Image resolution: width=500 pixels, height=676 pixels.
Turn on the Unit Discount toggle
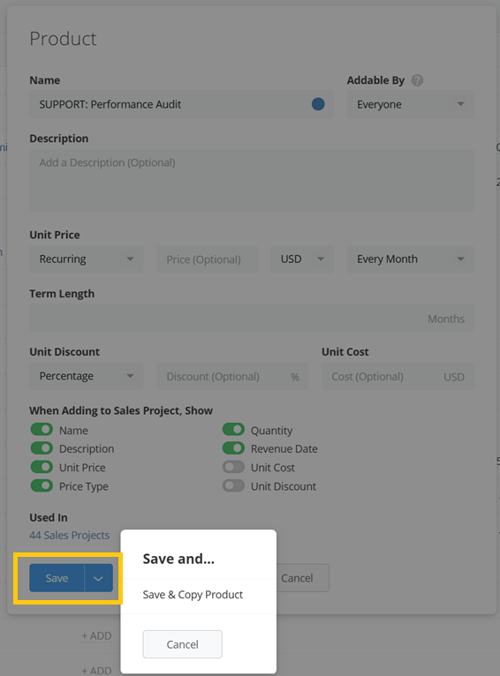pos(234,486)
